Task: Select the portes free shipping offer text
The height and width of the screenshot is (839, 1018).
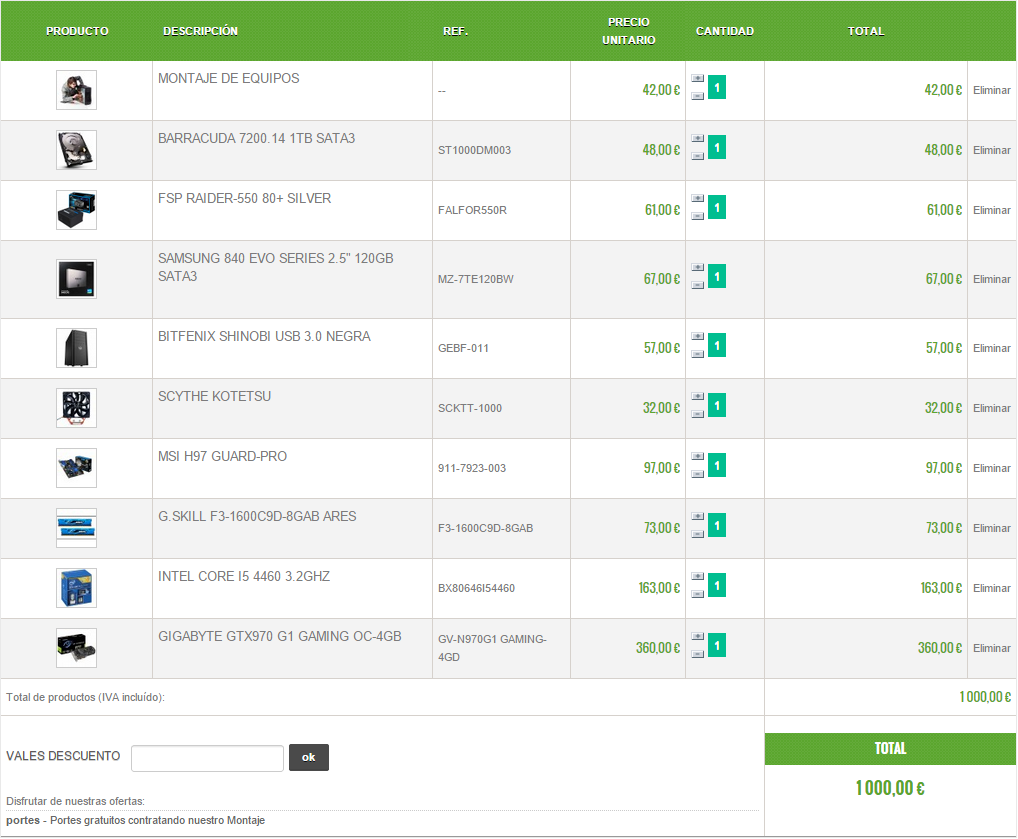Action: (x=135, y=820)
